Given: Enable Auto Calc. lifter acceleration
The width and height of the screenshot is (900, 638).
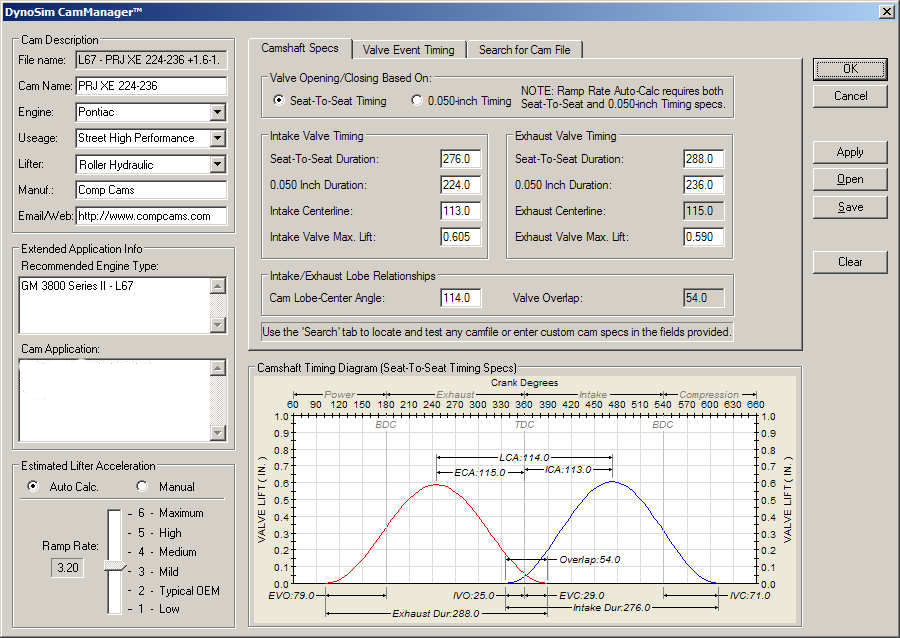Looking at the screenshot, I should click(34, 486).
